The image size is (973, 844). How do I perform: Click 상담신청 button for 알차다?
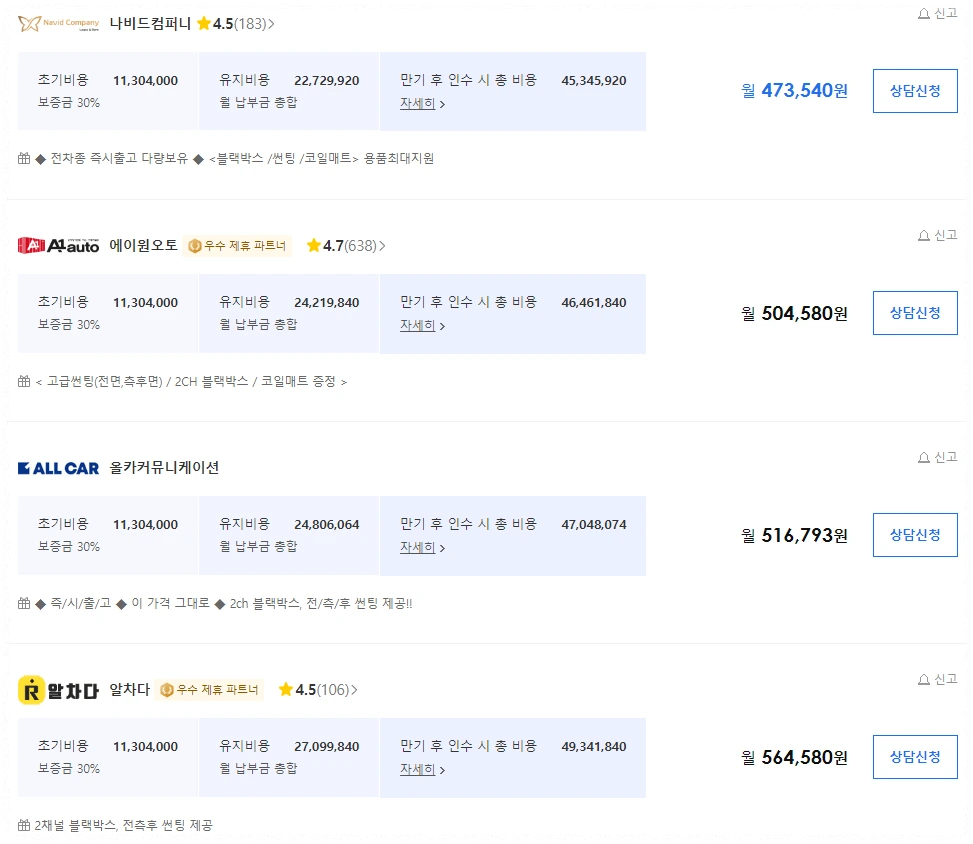tap(915, 756)
